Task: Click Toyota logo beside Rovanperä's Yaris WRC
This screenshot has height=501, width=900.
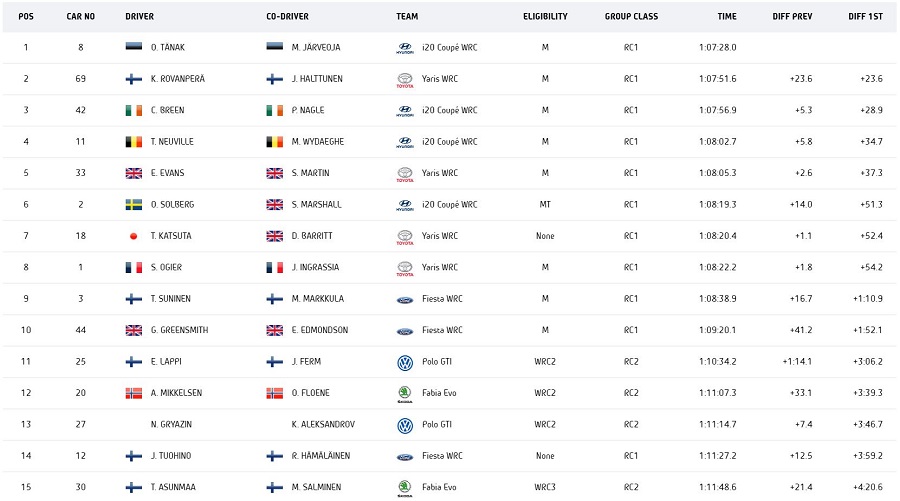Action: [405, 79]
